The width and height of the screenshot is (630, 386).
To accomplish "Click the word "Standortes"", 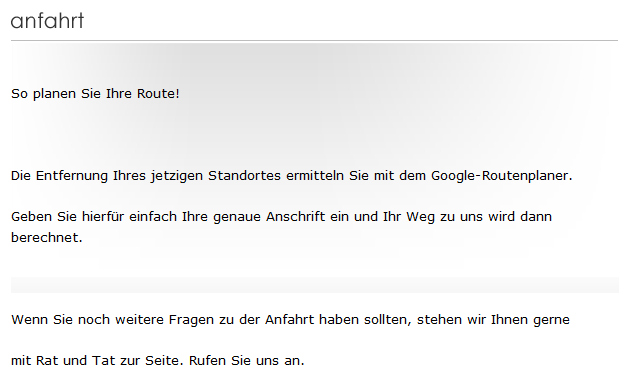I will pos(244,176).
